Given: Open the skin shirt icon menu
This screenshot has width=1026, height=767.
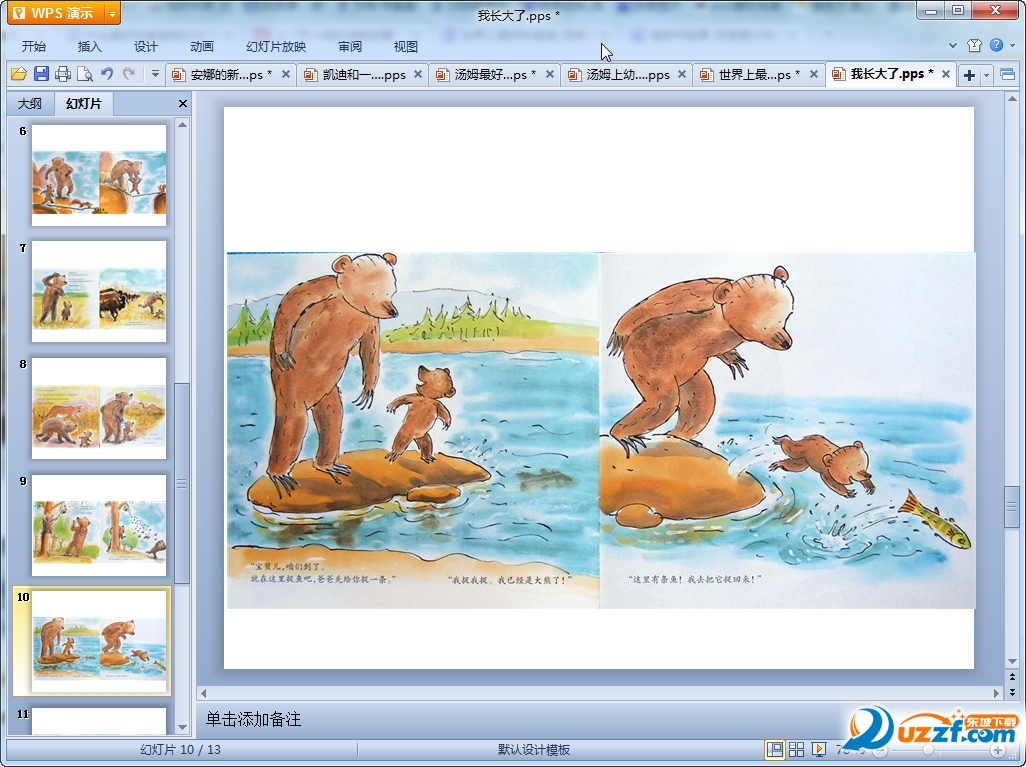Looking at the screenshot, I should (974, 45).
